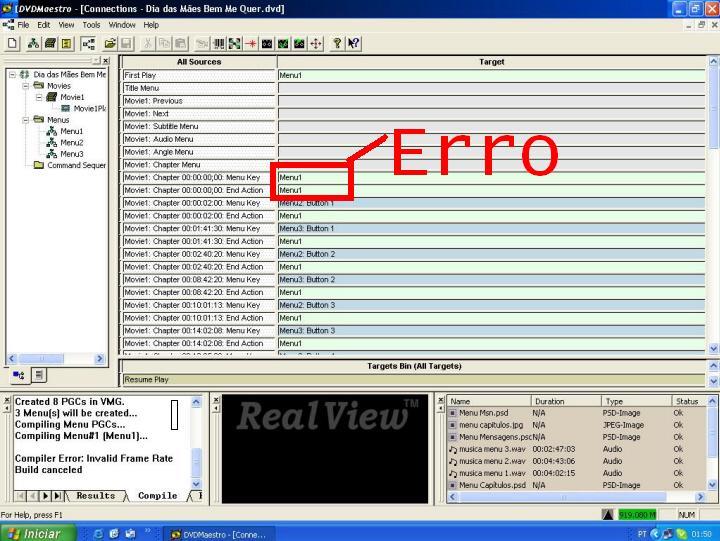This screenshot has height=541, width=720.
Task: Click the new menu tree icon in toolbar
Action: (34, 44)
